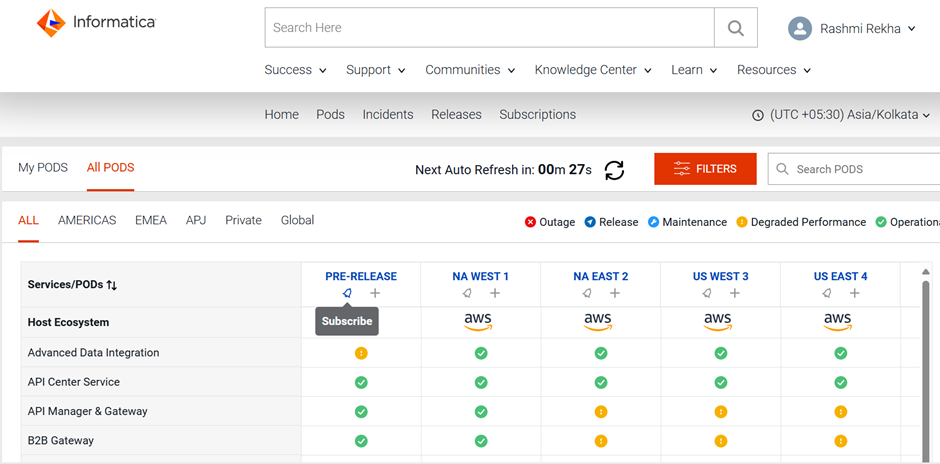Expand the Resources menu

click(x=774, y=70)
